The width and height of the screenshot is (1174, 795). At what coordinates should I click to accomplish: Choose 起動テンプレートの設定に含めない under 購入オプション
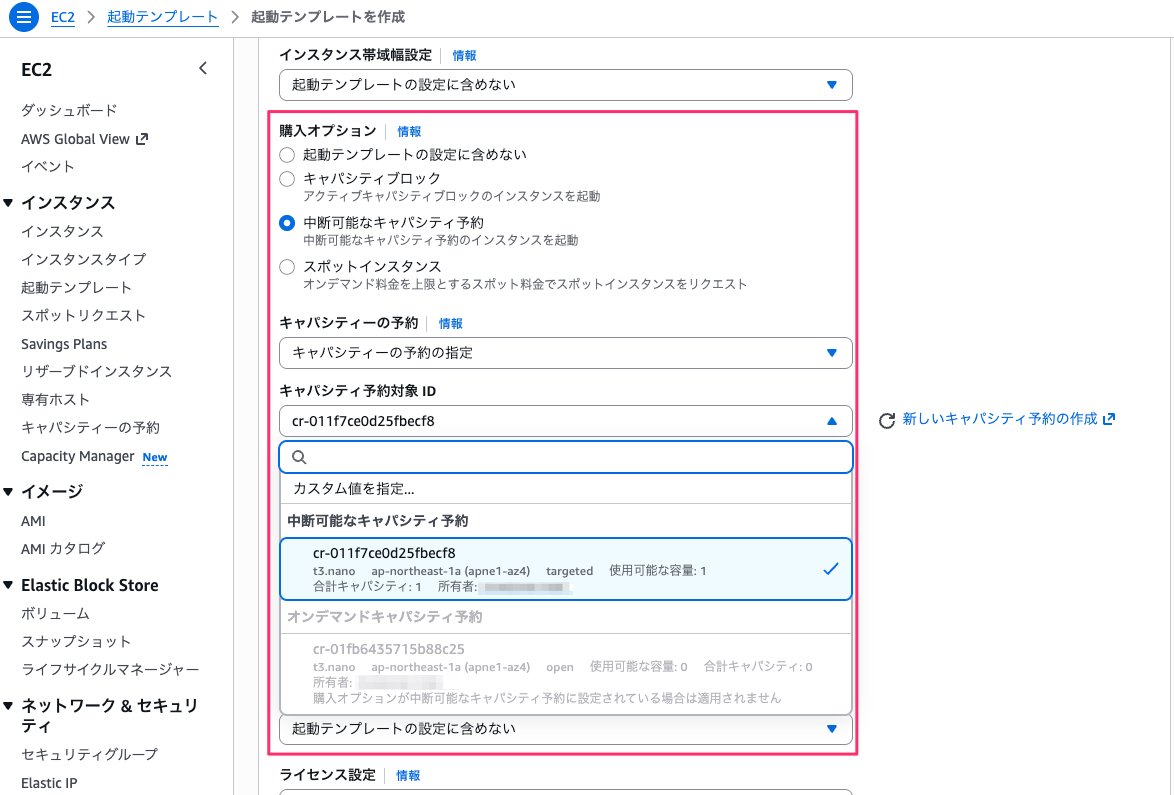point(287,155)
